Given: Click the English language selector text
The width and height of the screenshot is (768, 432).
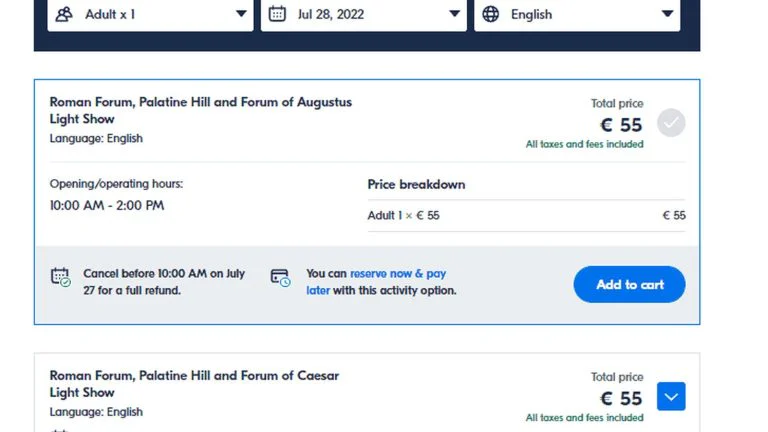Looking at the screenshot, I should [x=531, y=14].
